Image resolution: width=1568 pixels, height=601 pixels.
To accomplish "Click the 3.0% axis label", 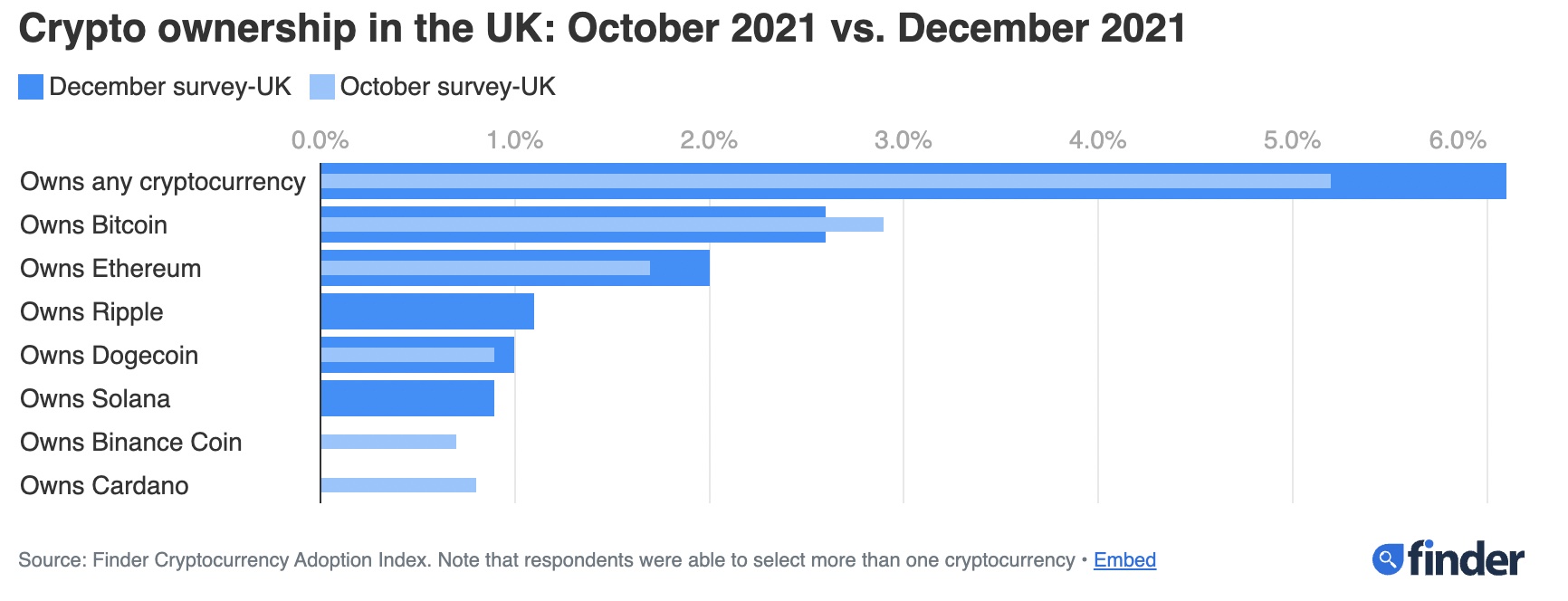I will pyautogui.click(x=903, y=140).
